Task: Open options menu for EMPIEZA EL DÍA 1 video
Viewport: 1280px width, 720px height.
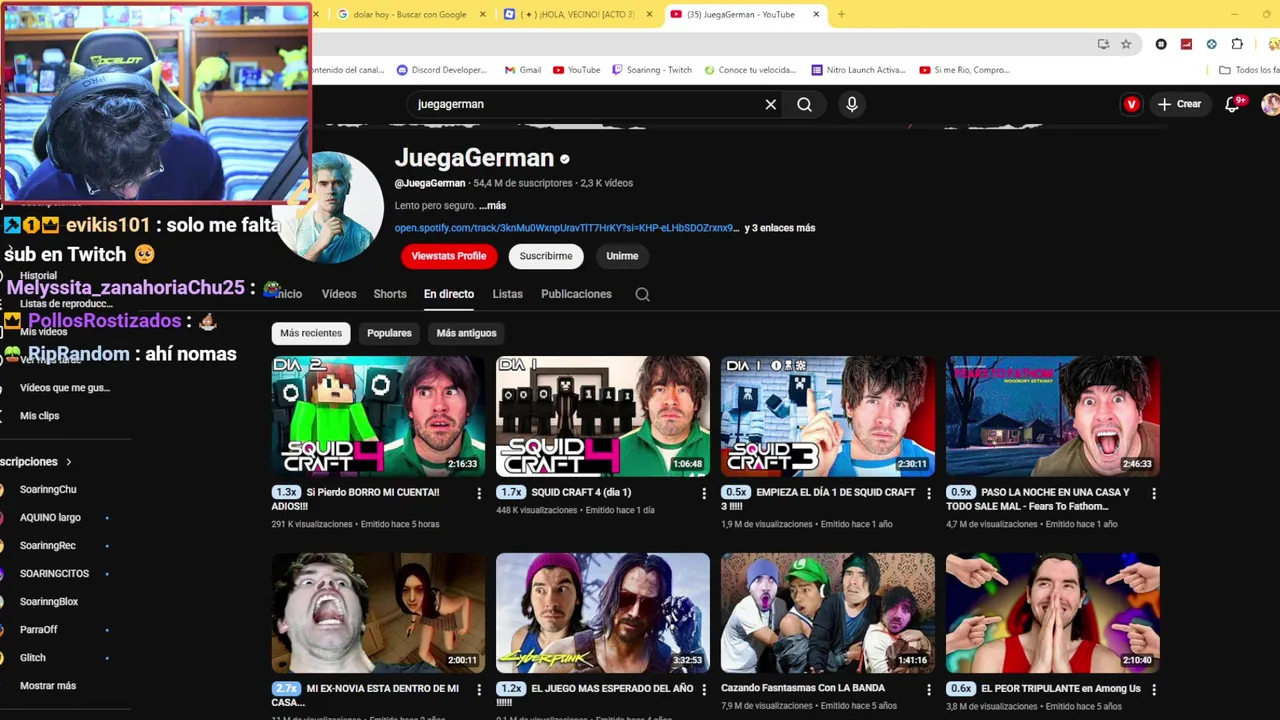Action: pyautogui.click(x=929, y=493)
